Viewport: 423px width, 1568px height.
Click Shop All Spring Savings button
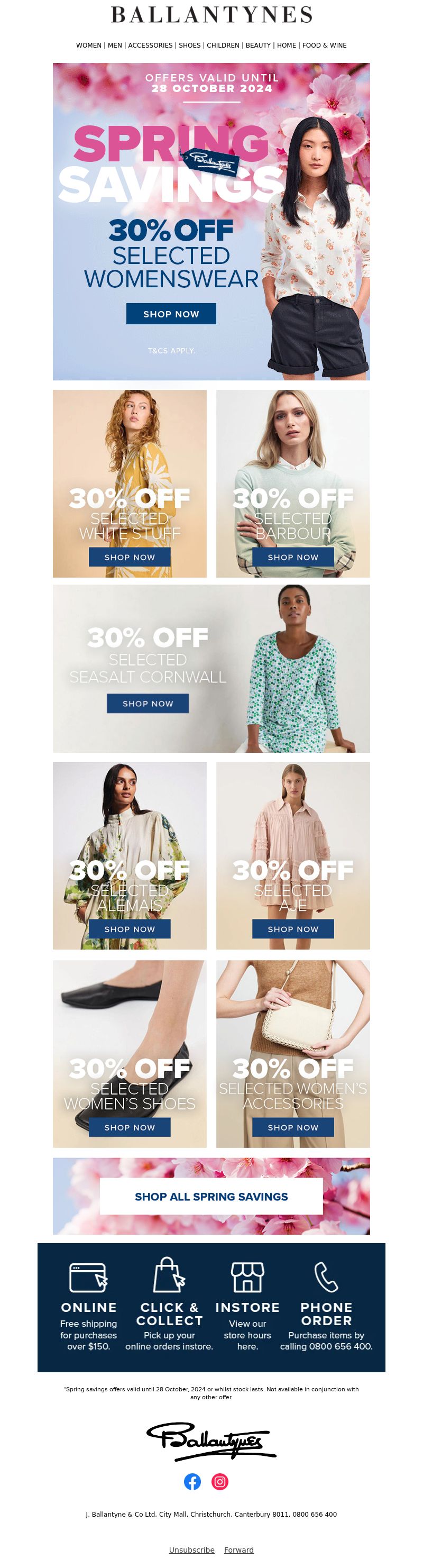[x=211, y=1197]
